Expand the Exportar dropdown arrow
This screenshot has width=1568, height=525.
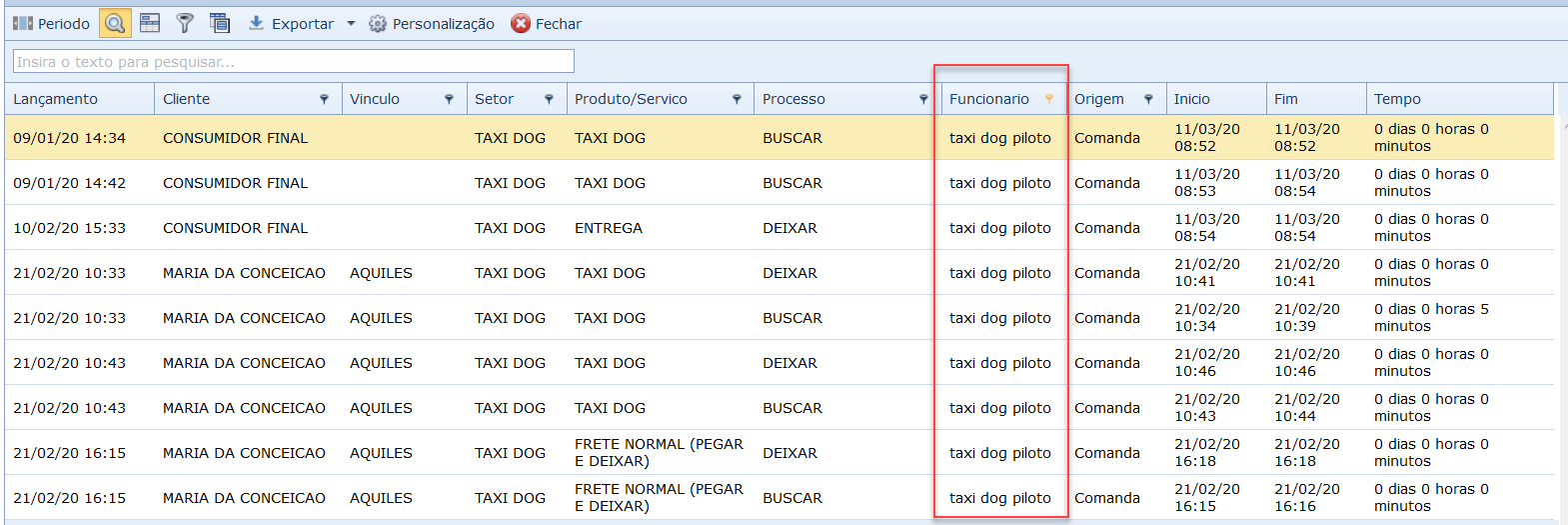point(351,23)
